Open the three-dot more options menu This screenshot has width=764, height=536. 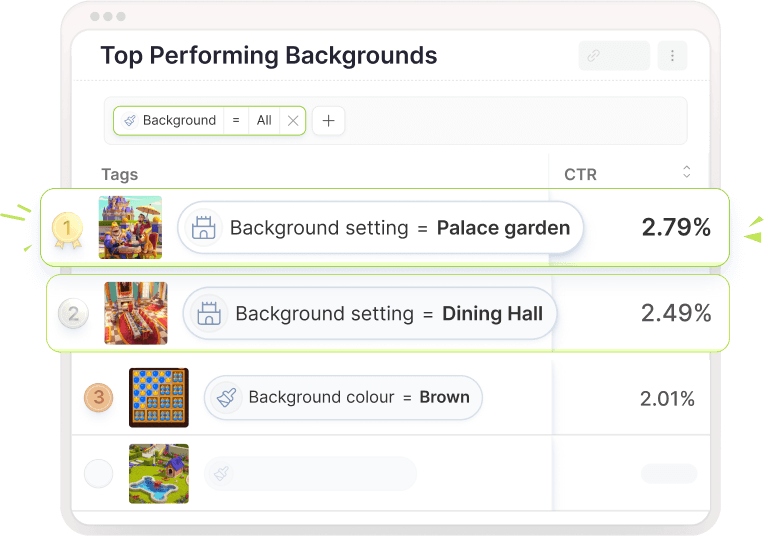(x=672, y=56)
